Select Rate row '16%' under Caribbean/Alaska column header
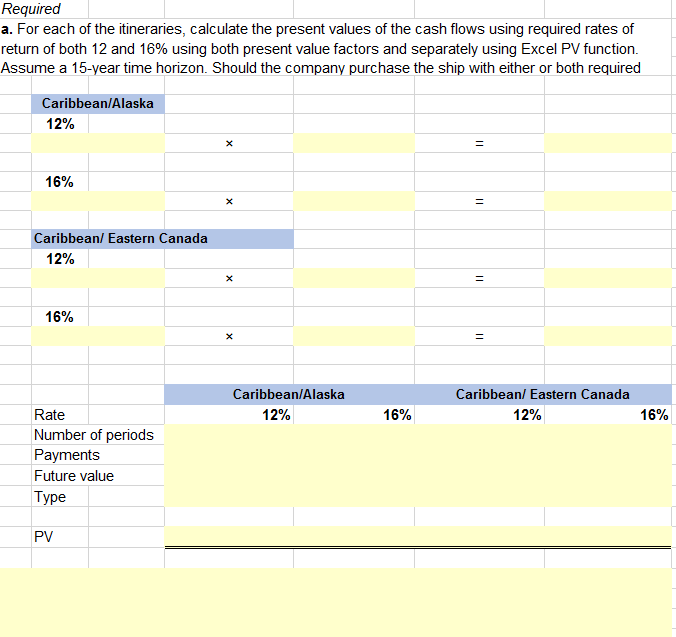 (x=397, y=415)
